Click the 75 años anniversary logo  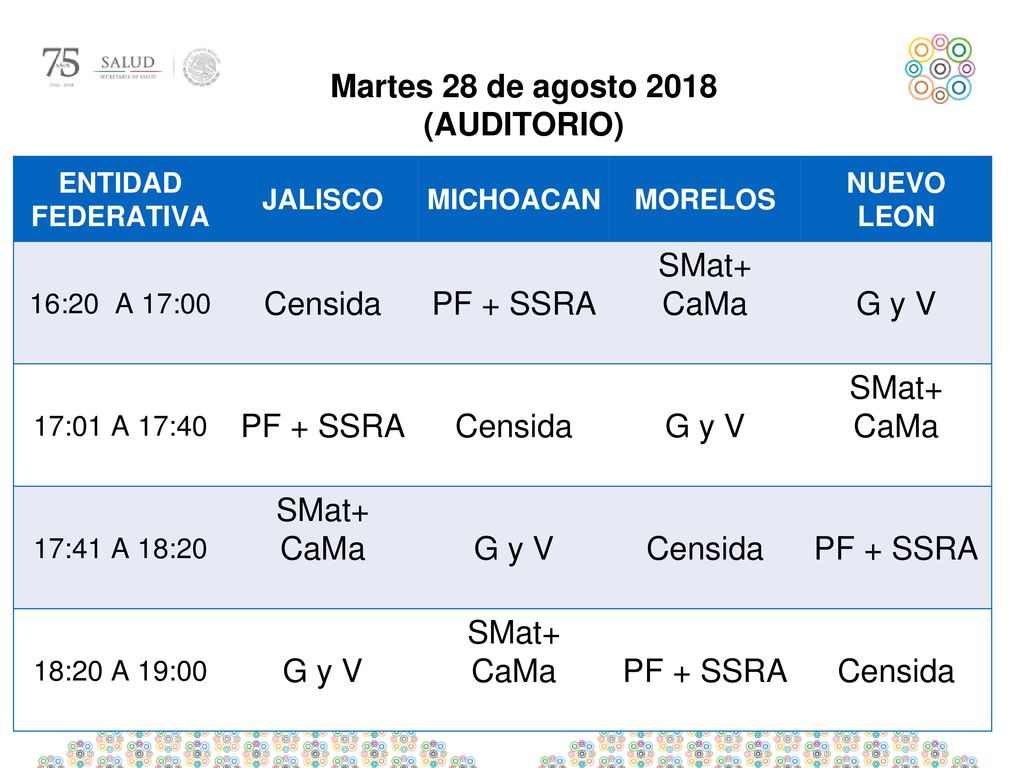61,67
